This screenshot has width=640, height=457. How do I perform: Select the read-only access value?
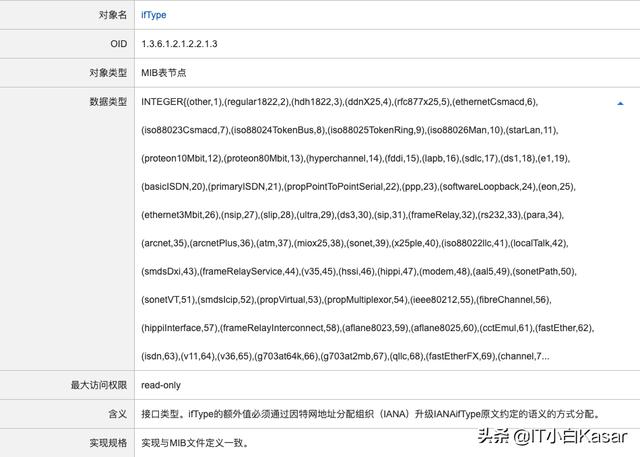click(x=161, y=385)
